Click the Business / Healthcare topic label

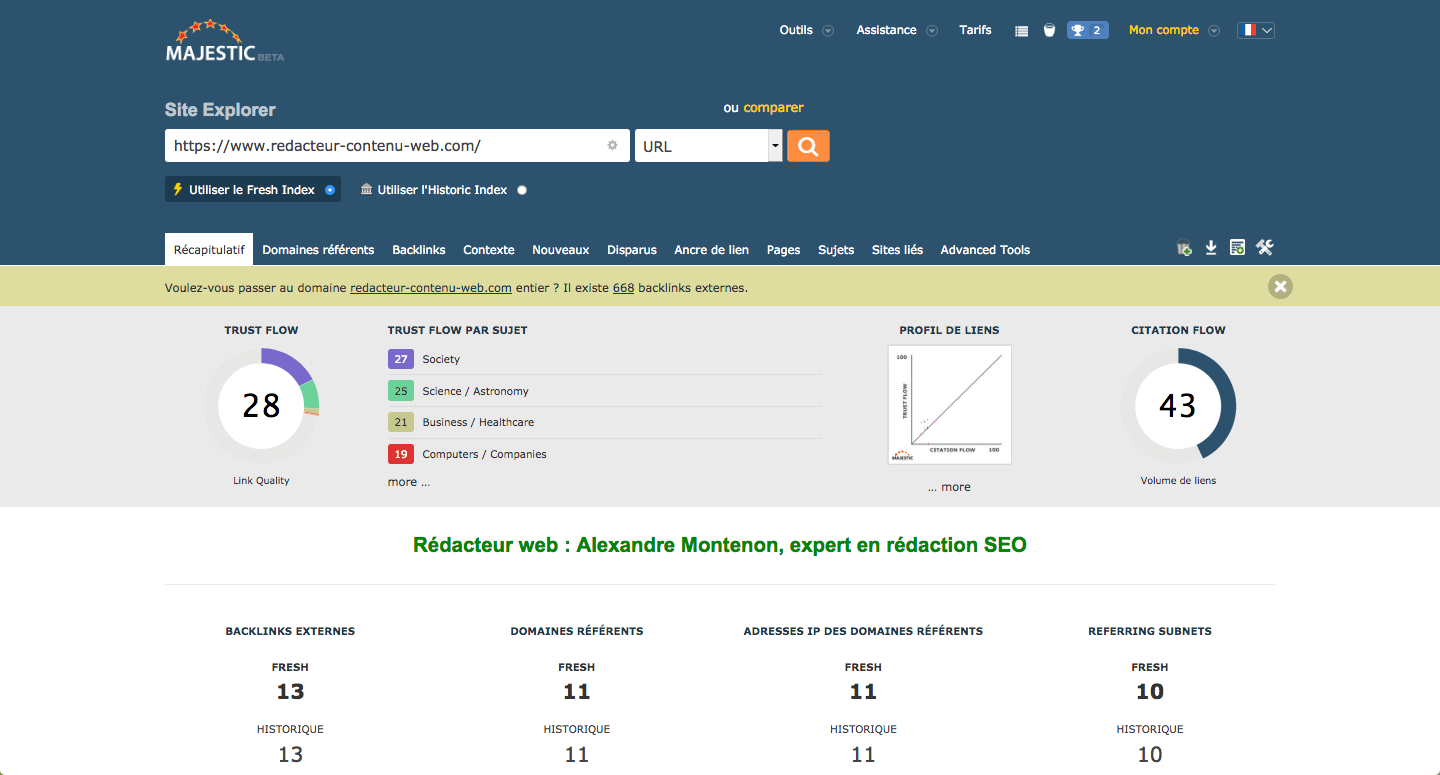[x=478, y=422]
